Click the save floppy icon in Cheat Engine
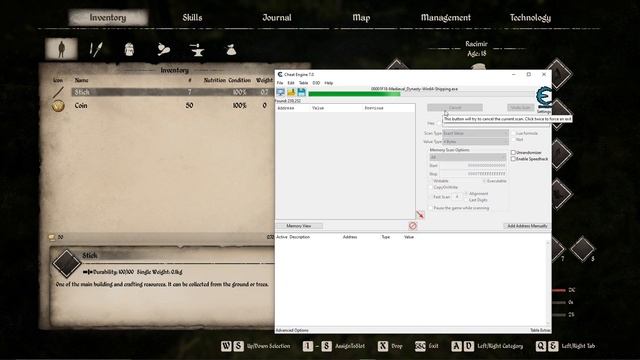The height and width of the screenshot is (360, 640). tap(301, 92)
